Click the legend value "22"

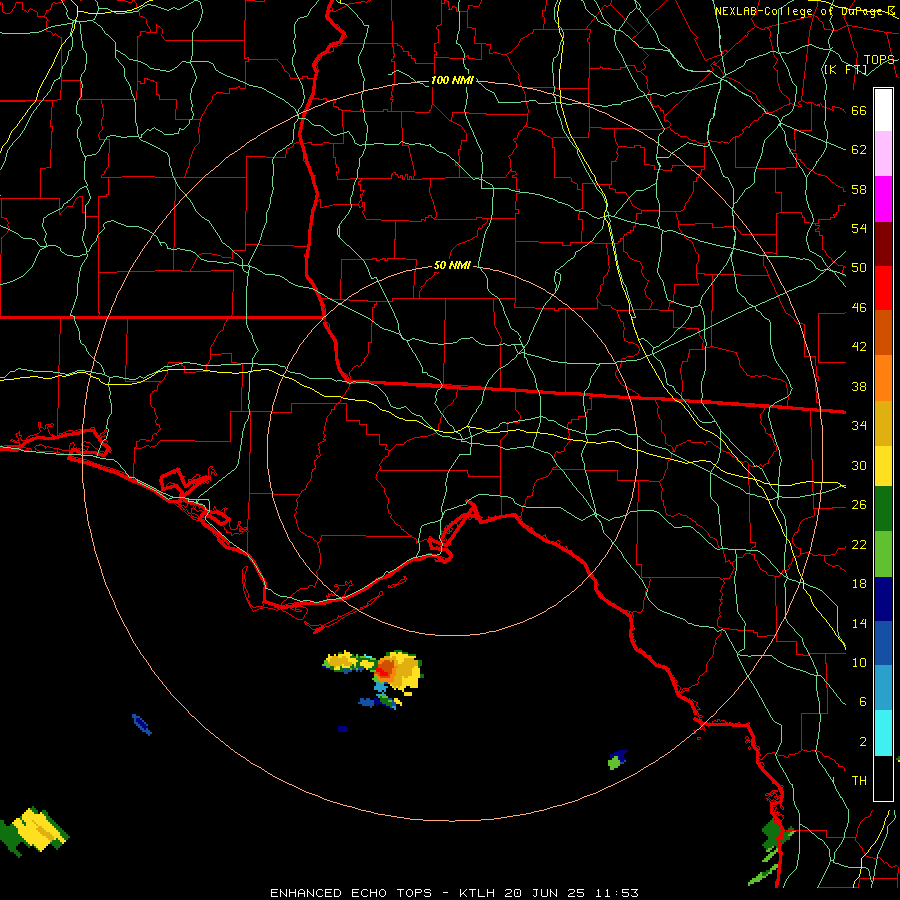859,545
